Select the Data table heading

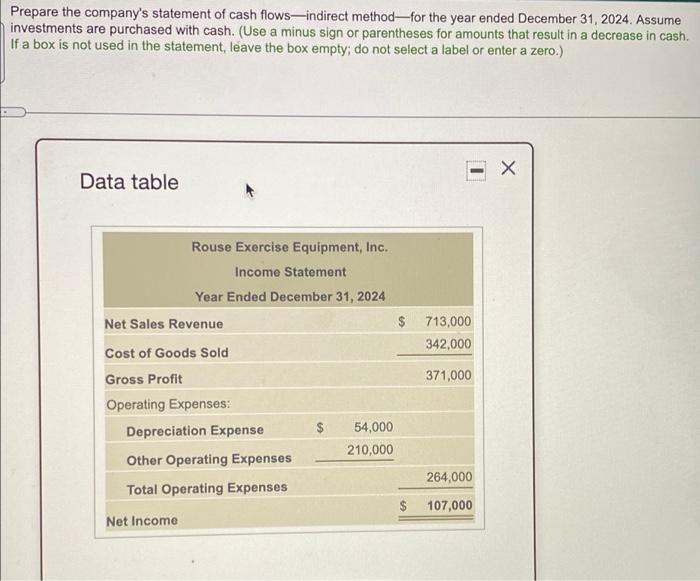(129, 182)
